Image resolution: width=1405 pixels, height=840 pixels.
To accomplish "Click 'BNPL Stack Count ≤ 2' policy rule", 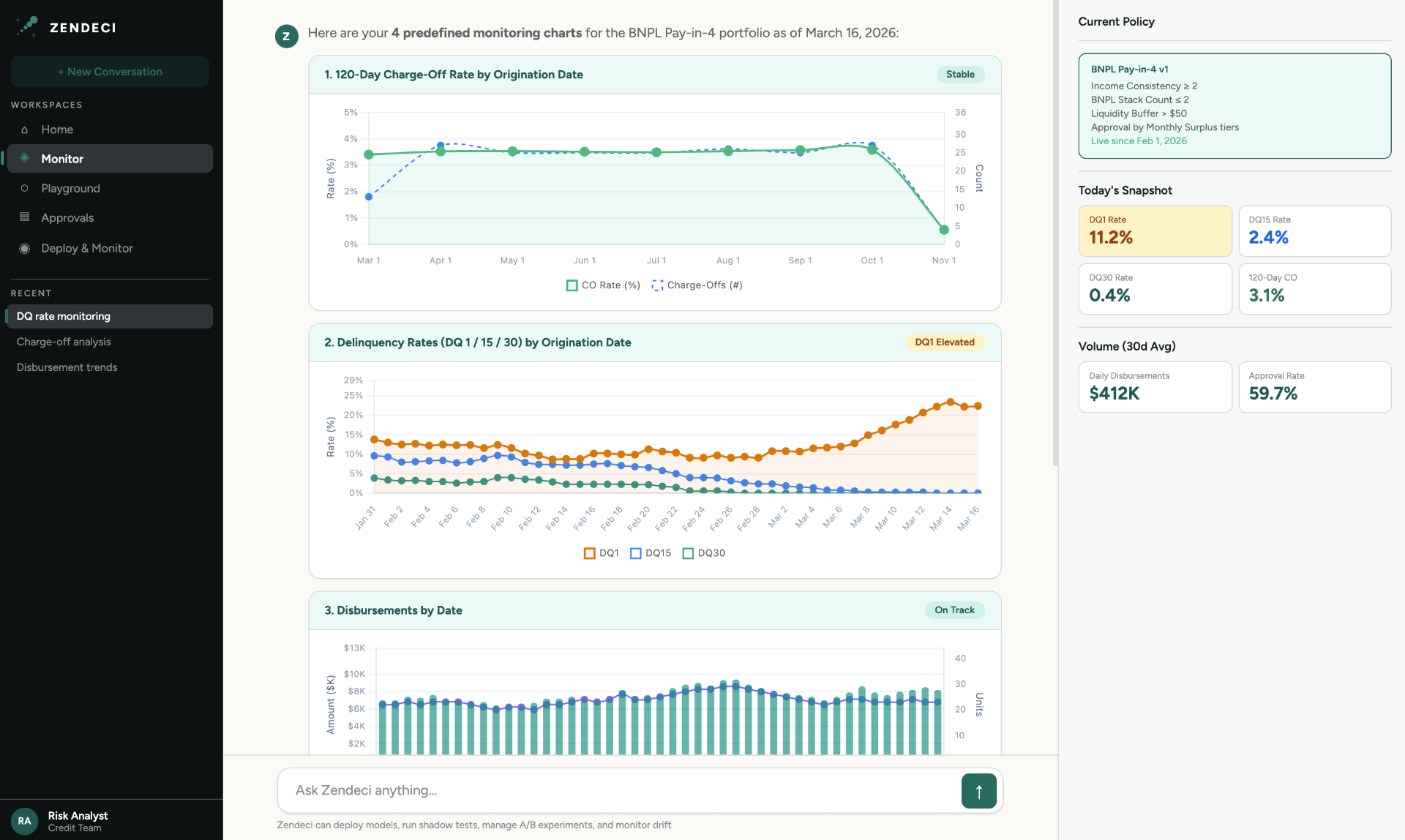I will coord(1140,100).
